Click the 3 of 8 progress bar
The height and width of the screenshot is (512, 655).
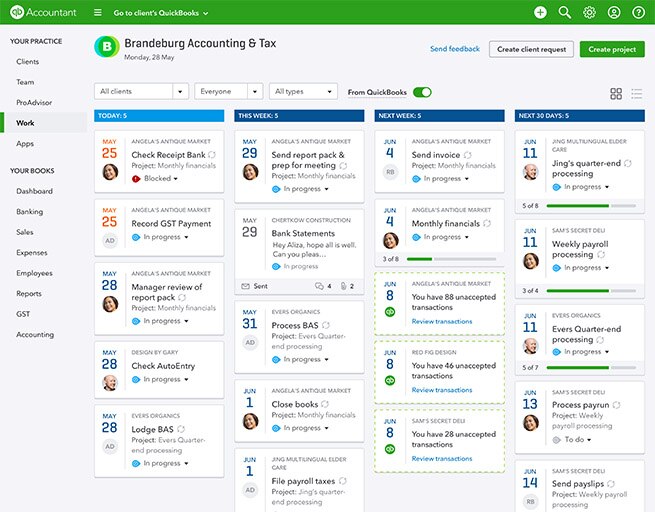pos(451,259)
